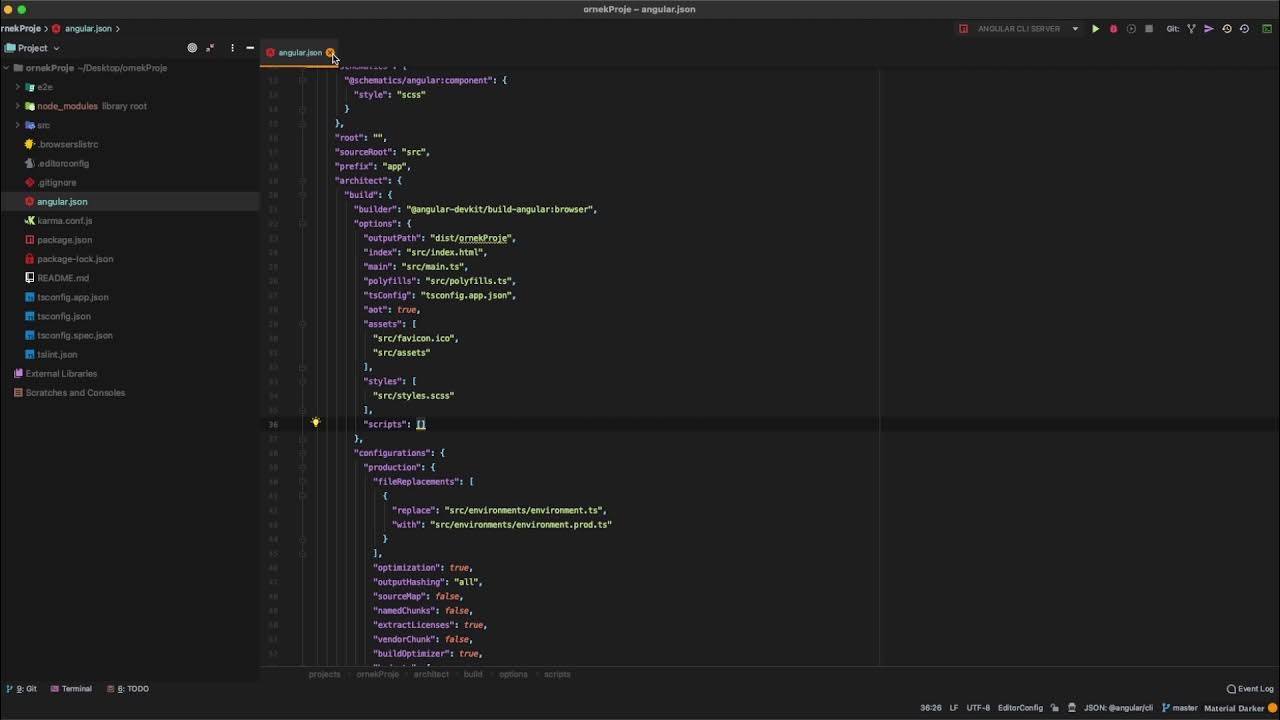Click the Git push arrow icon
Viewport: 1280px width, 720px height.
1209,29
